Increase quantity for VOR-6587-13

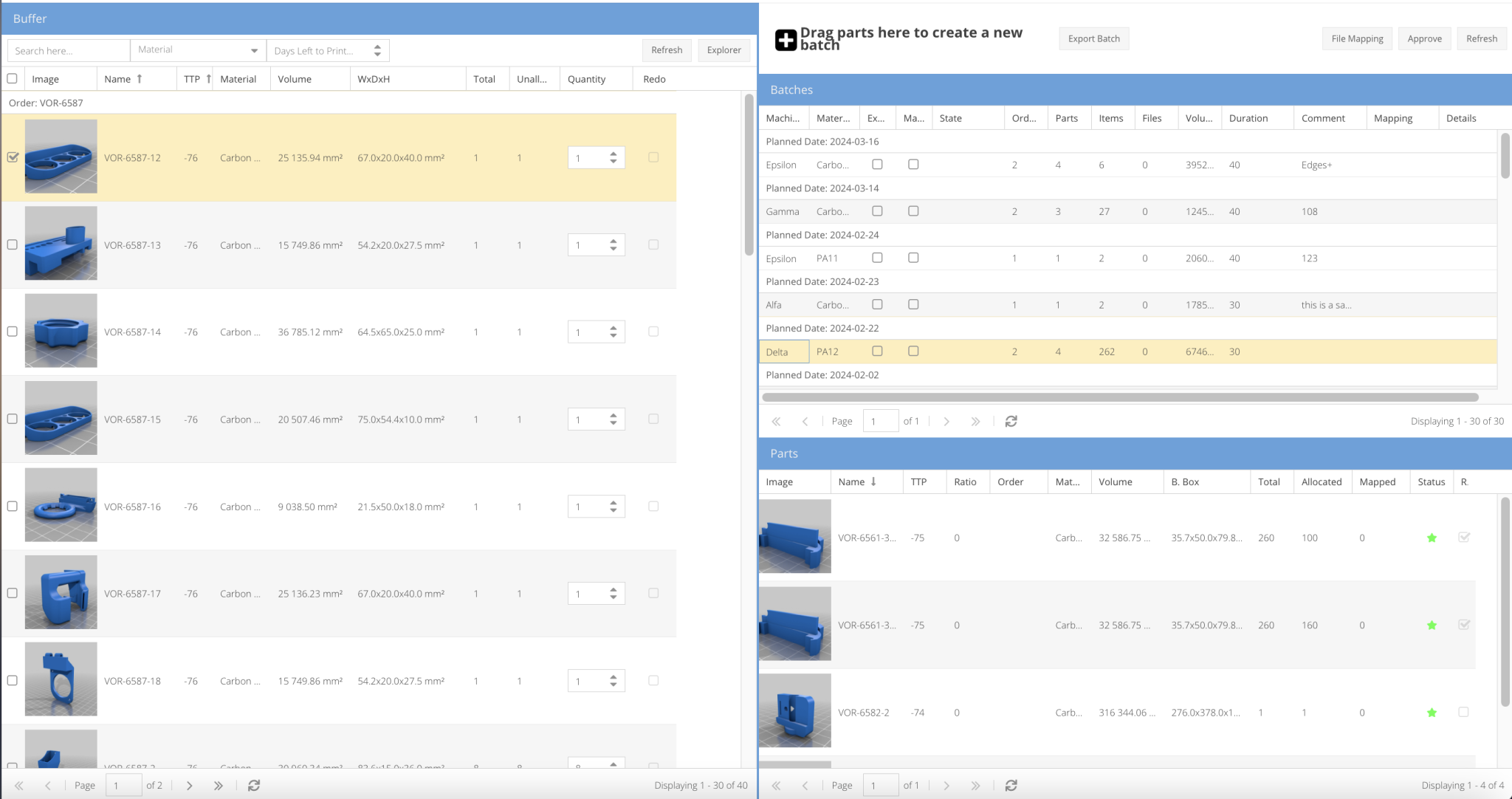[614, 241]
